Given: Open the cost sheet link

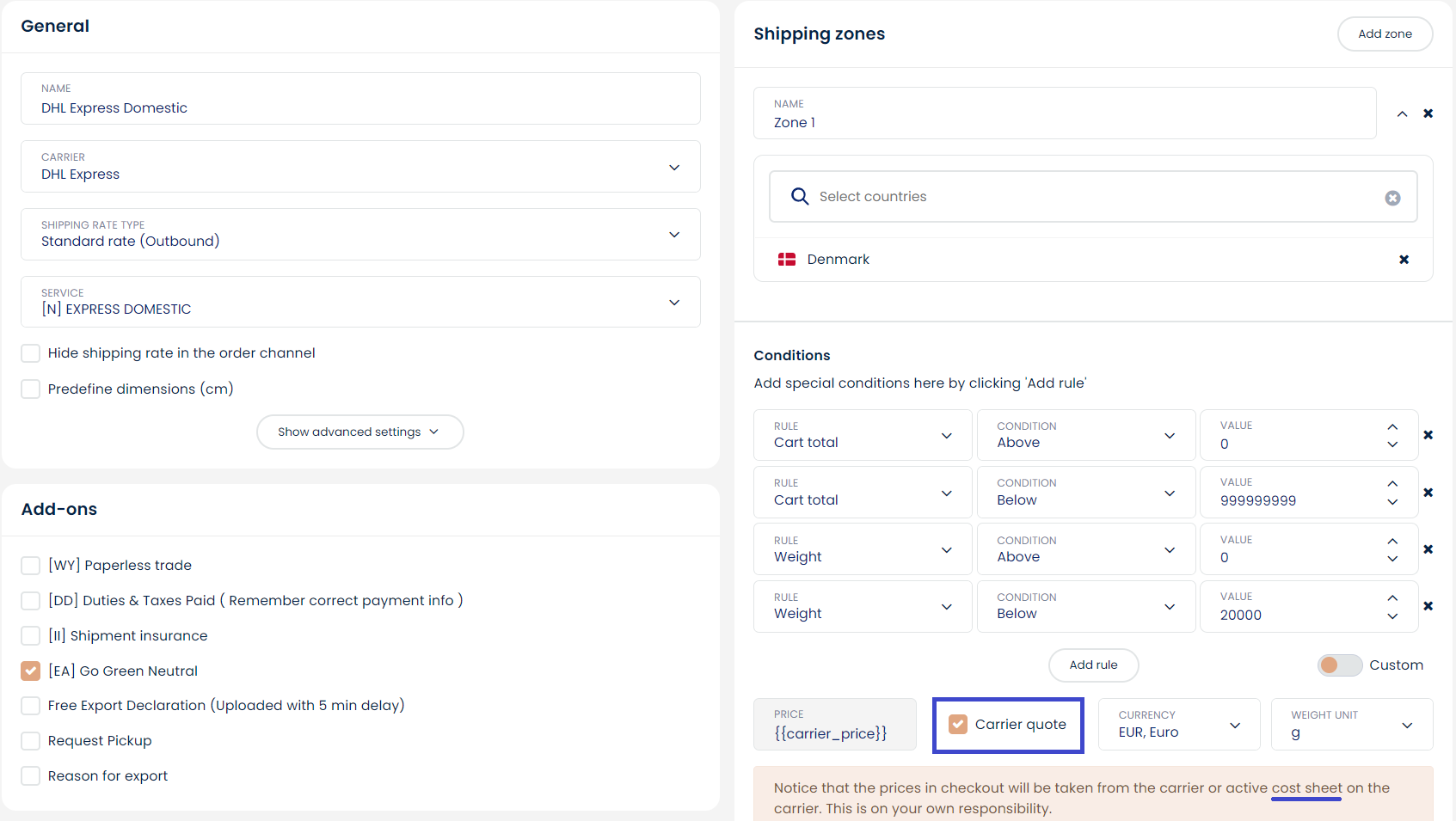Looking at the screenshot, I should [1306, 788].
